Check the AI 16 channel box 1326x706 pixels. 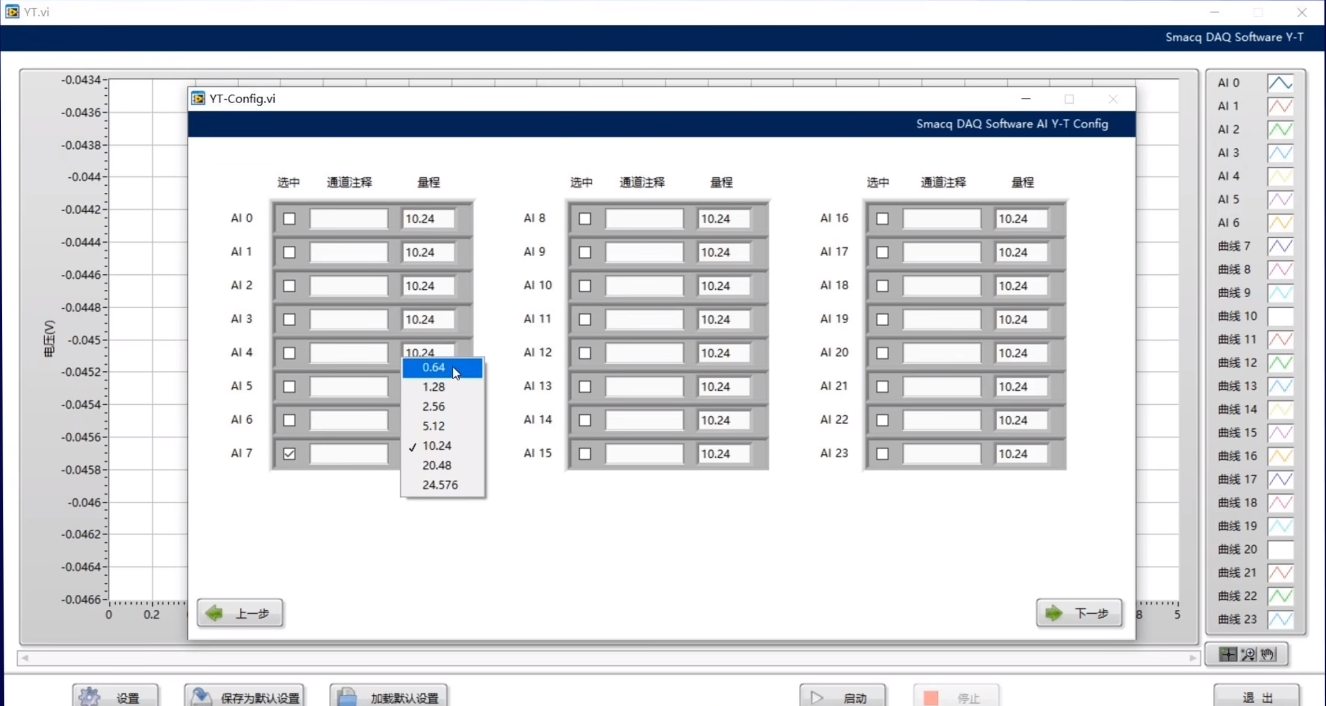882,219
